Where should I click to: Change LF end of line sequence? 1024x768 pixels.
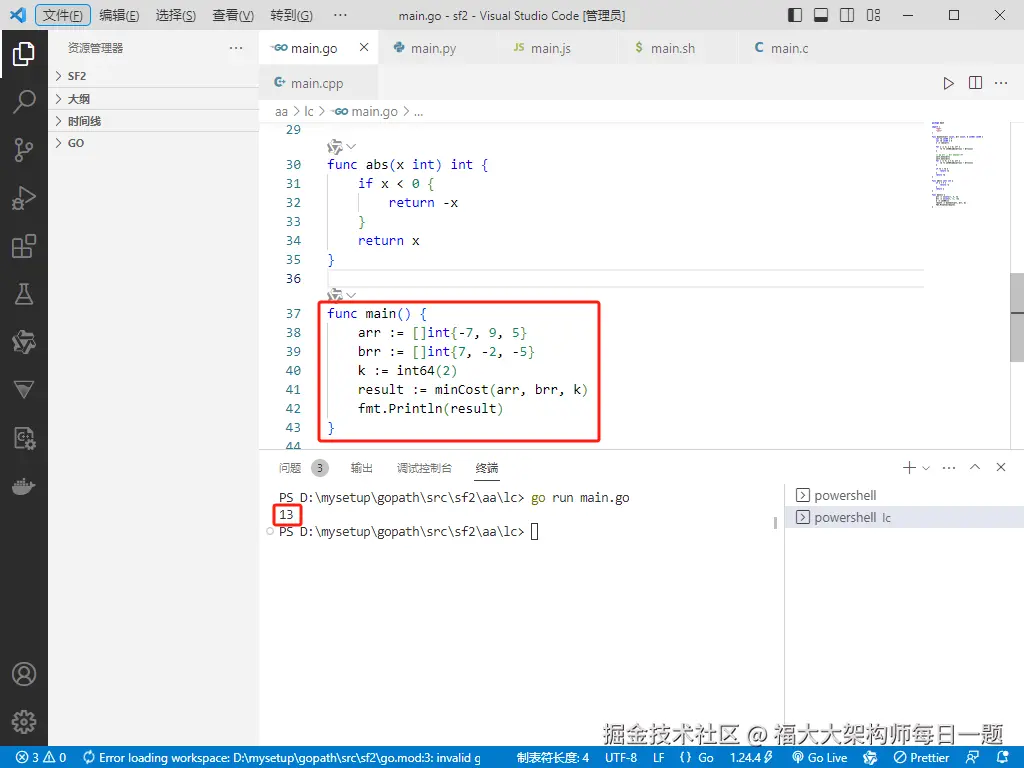click(658, 758)
